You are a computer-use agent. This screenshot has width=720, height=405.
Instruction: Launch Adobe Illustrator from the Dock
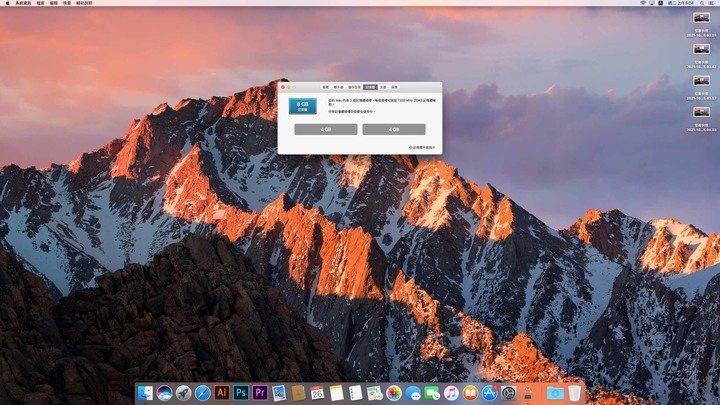tap(222, 393)
